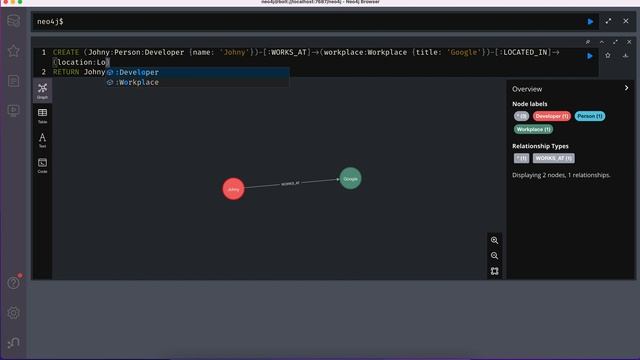
Task: Open the Project files sidebar icon
Action: coord(13,81)
